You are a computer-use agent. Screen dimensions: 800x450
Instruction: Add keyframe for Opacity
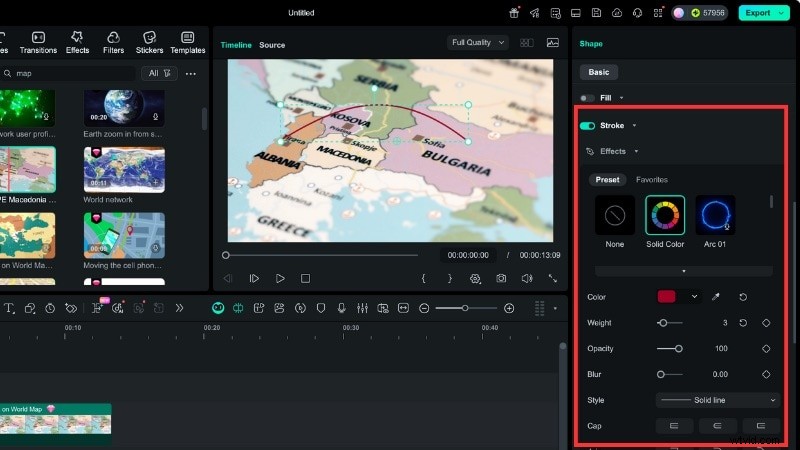(x=766, y=349)
